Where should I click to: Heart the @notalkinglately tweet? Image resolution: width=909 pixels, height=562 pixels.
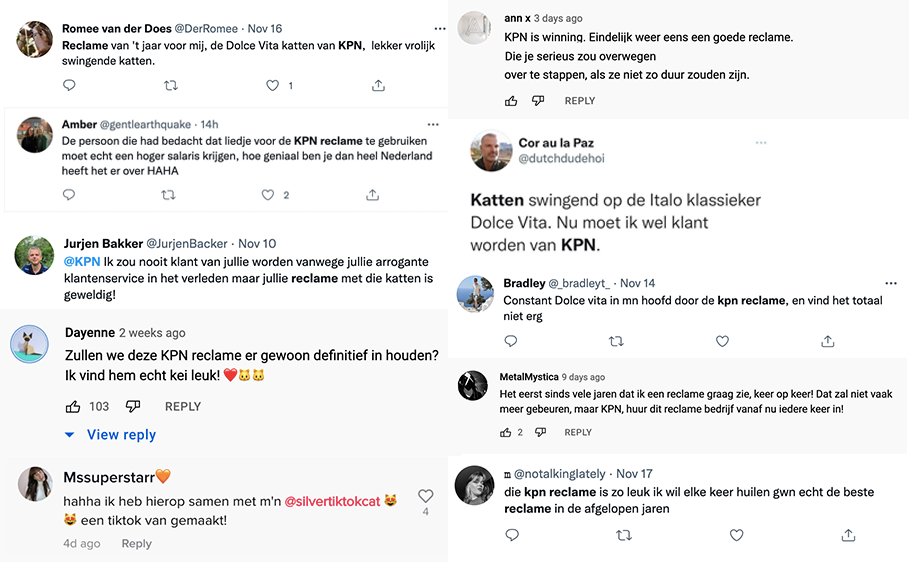pyautogui.click(x=736, y=535)
